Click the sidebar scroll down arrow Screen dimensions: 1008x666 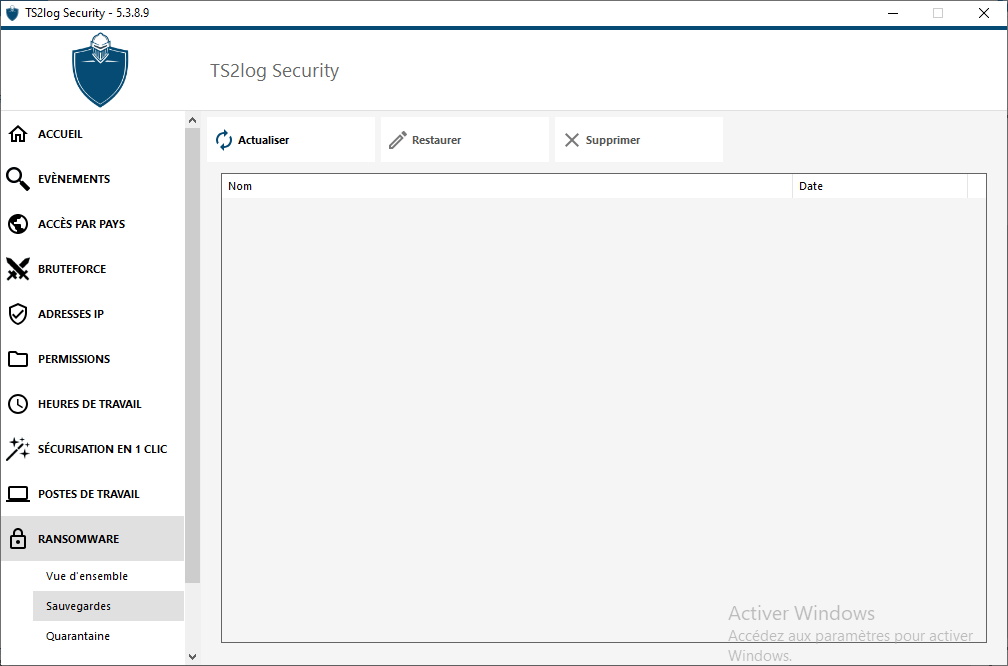point(192,656)
